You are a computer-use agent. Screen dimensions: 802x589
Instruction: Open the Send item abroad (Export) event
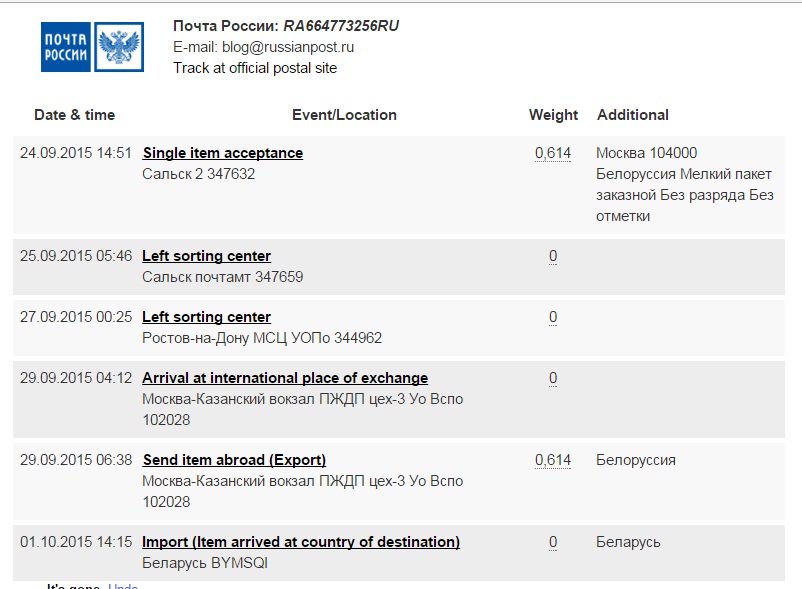coord(234,460)
